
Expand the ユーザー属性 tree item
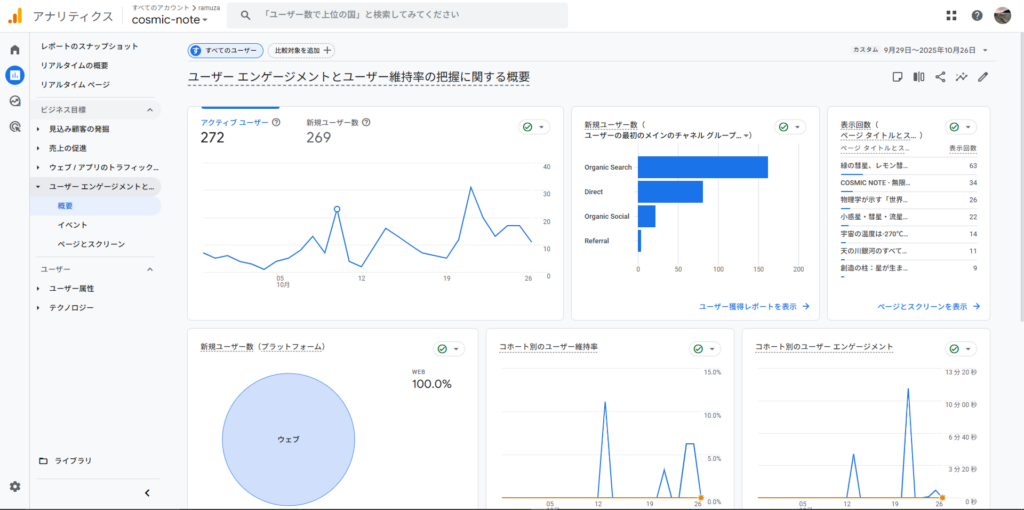(x=39, y=288)
